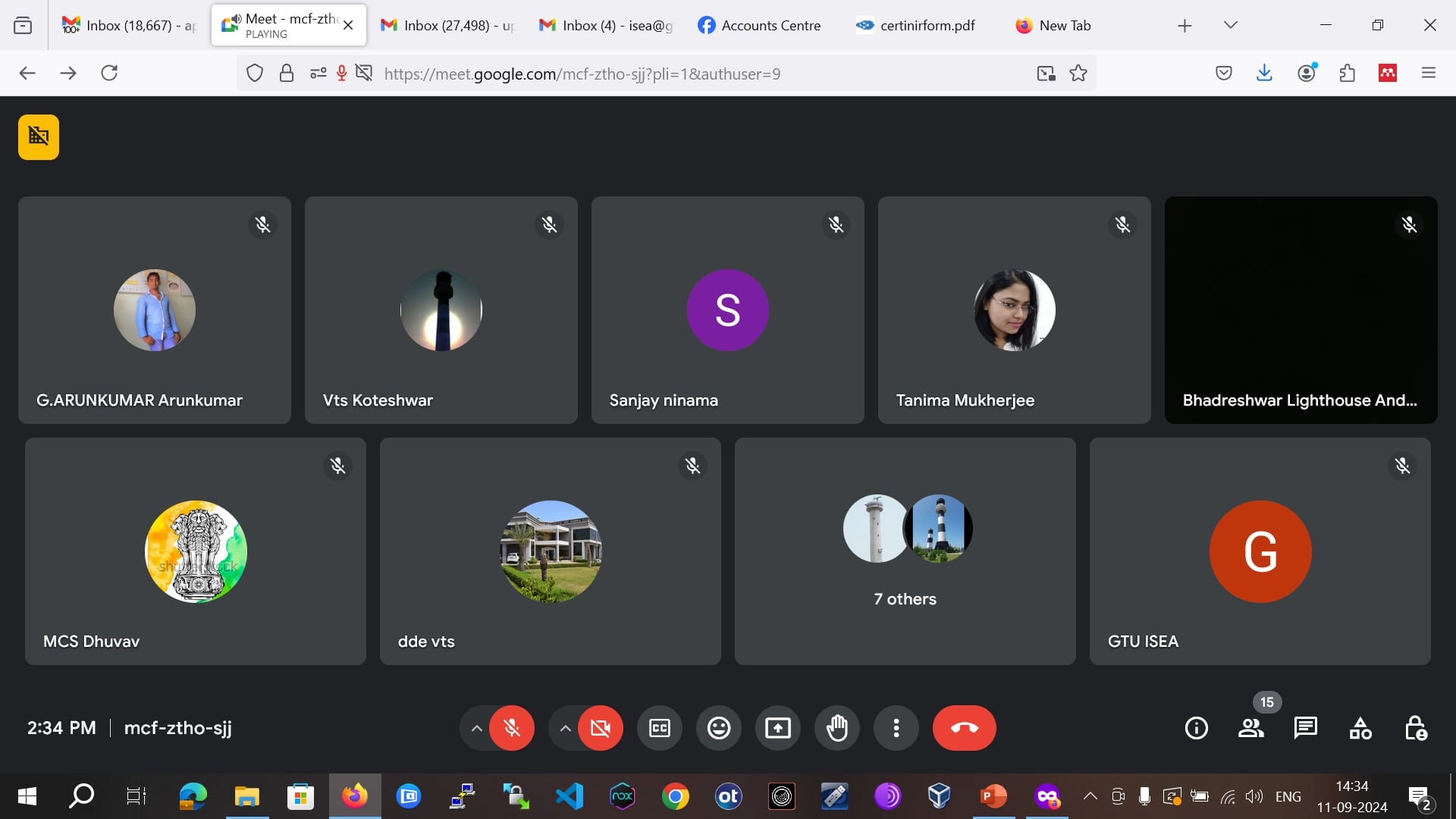Viewport: 1456px width, 819px height.
Task: Toggle the turned-off camera button
Action: click(x=600, y=728)
